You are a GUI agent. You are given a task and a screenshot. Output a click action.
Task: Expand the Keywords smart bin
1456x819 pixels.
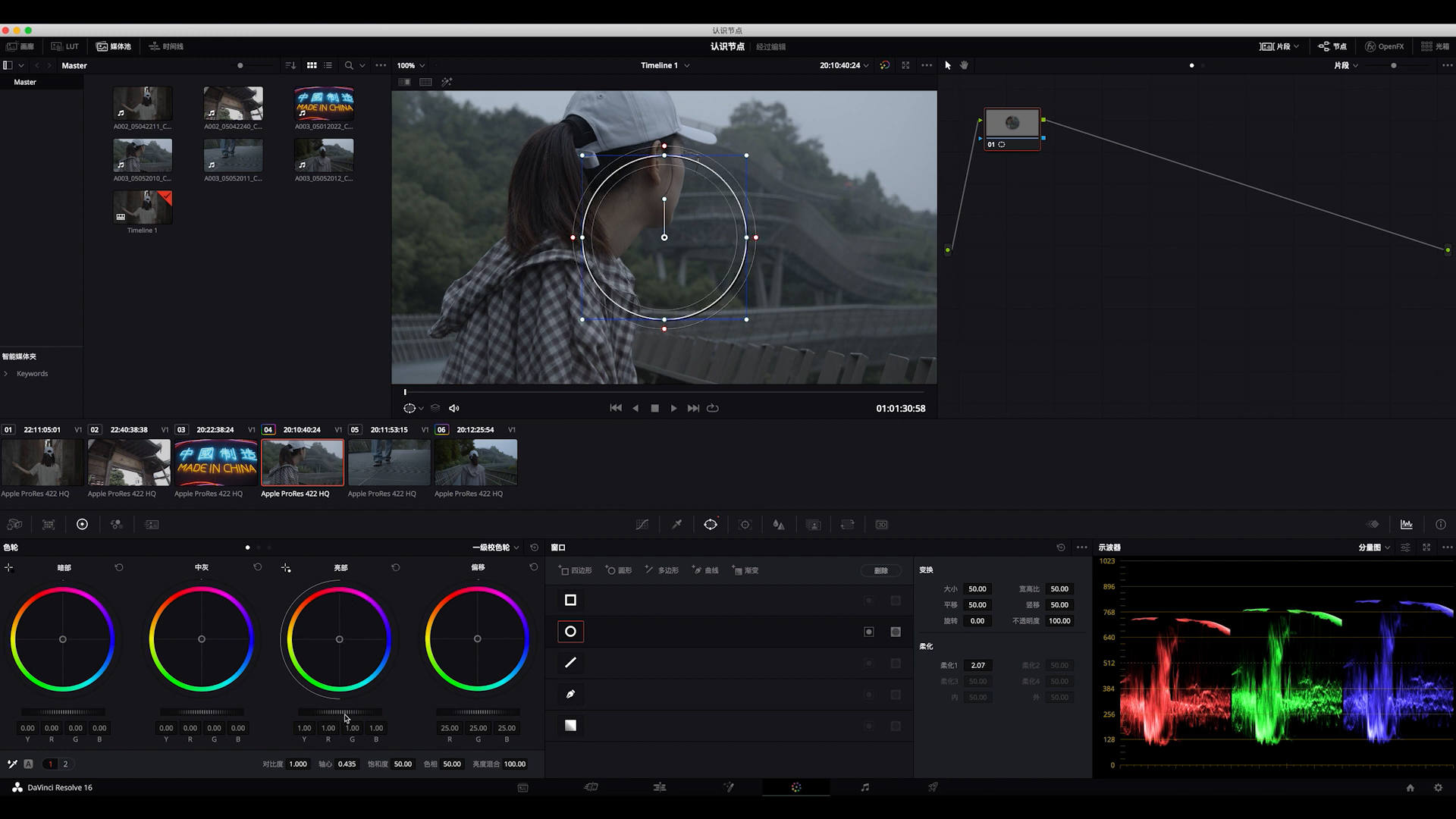6,374
